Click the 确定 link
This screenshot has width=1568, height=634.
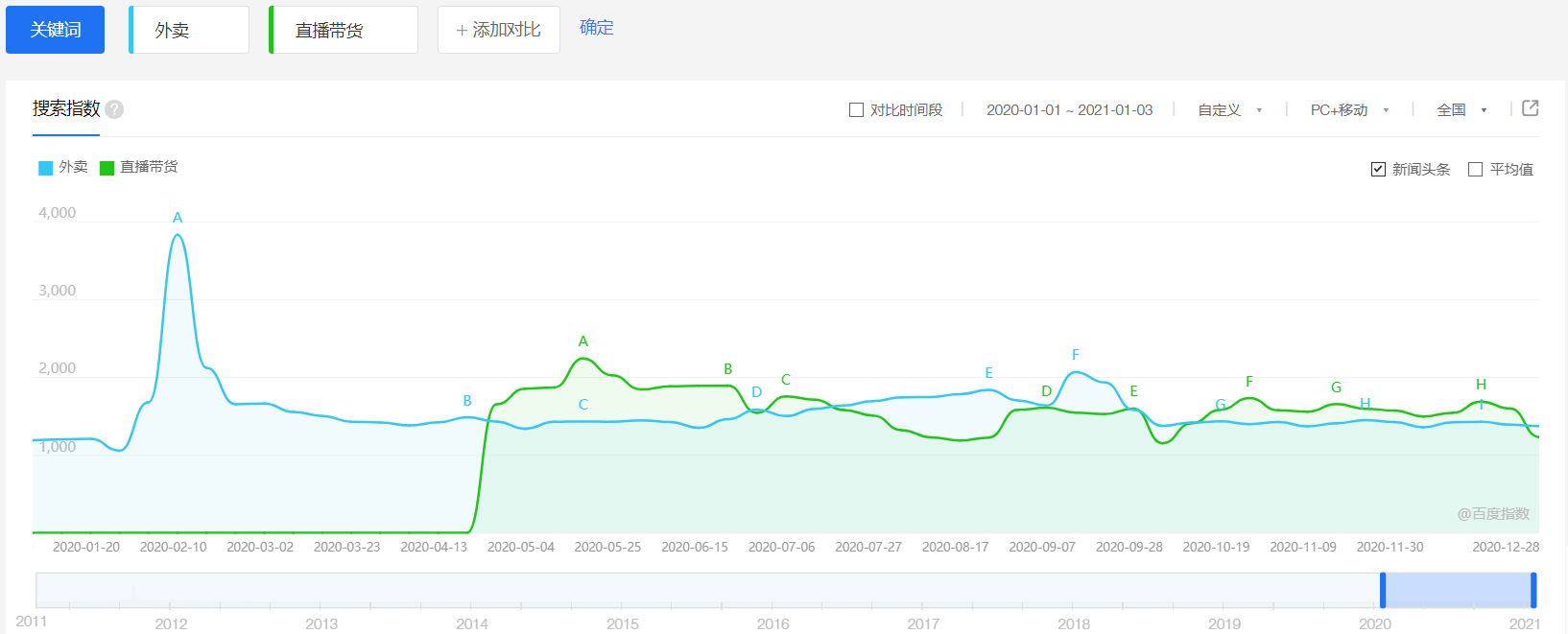point(596,28)
